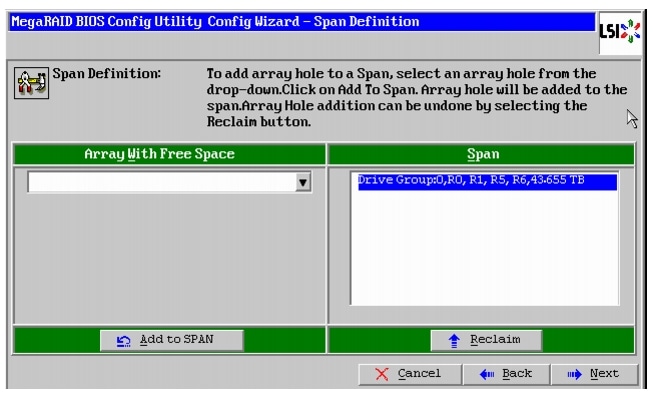This screenshot has height=397, width=653.
Task: Click the empty area of Span list box
Action: click(x=485, y=248)
